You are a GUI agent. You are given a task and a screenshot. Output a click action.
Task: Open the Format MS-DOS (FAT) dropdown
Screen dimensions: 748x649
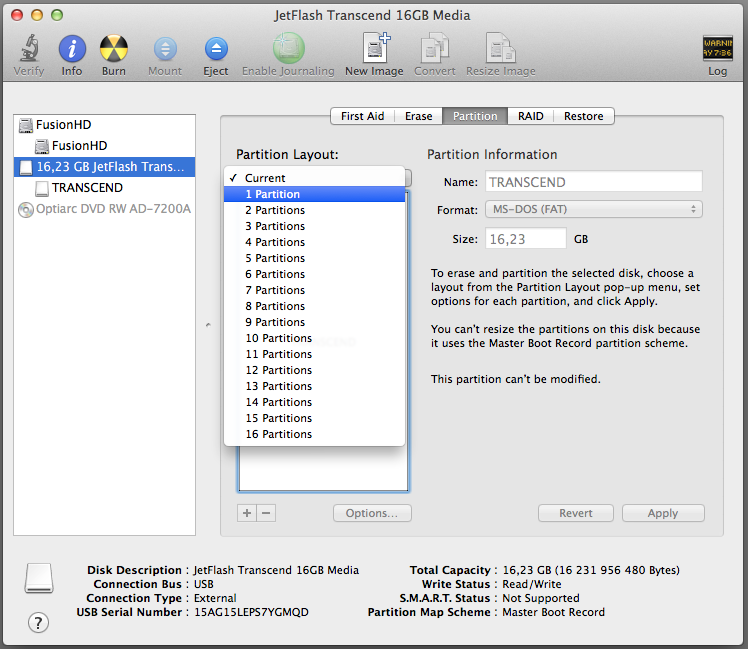(593, 209)
